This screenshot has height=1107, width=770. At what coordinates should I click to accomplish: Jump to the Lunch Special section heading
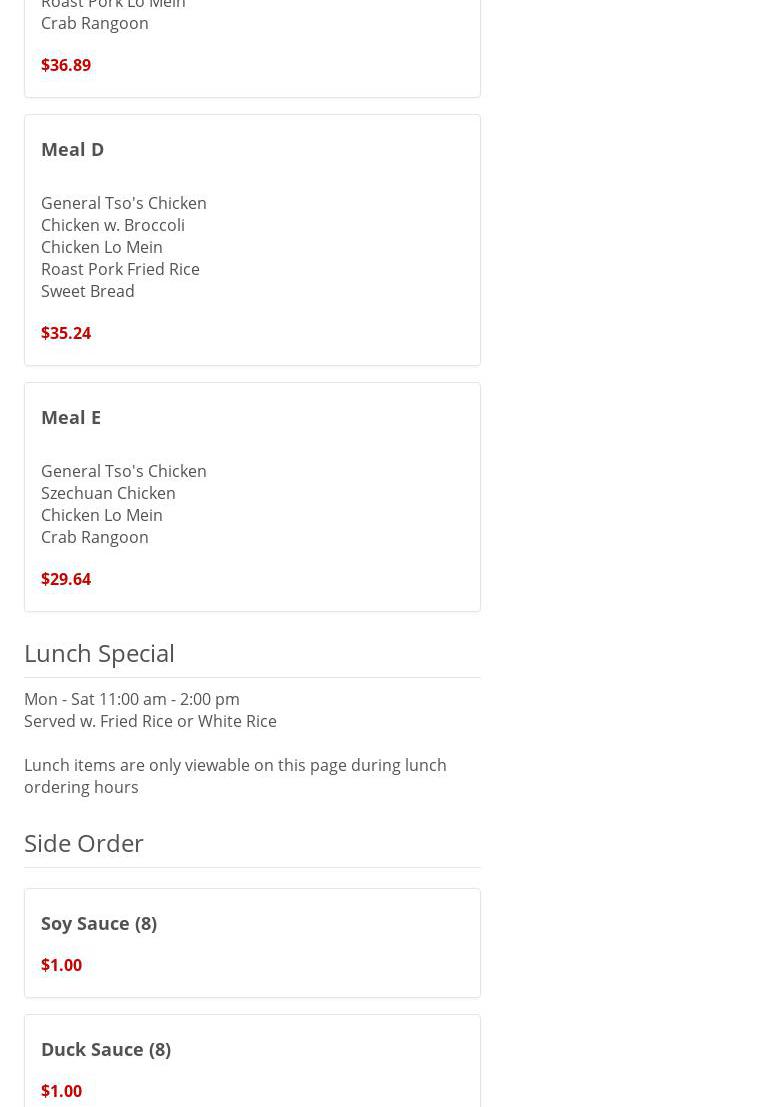[99, 653]
